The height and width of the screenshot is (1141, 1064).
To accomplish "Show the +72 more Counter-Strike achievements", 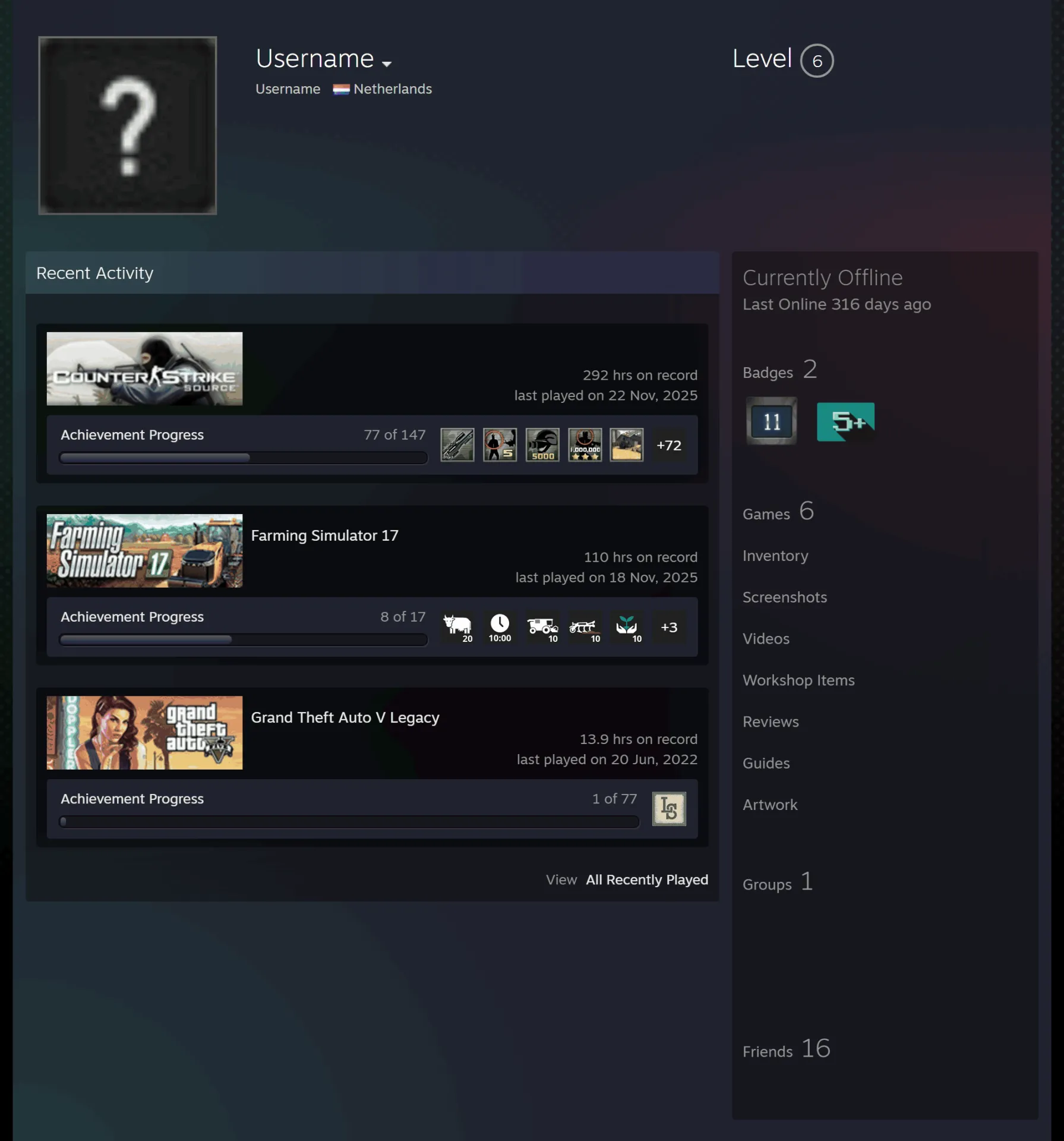I will tap(669, 445).
